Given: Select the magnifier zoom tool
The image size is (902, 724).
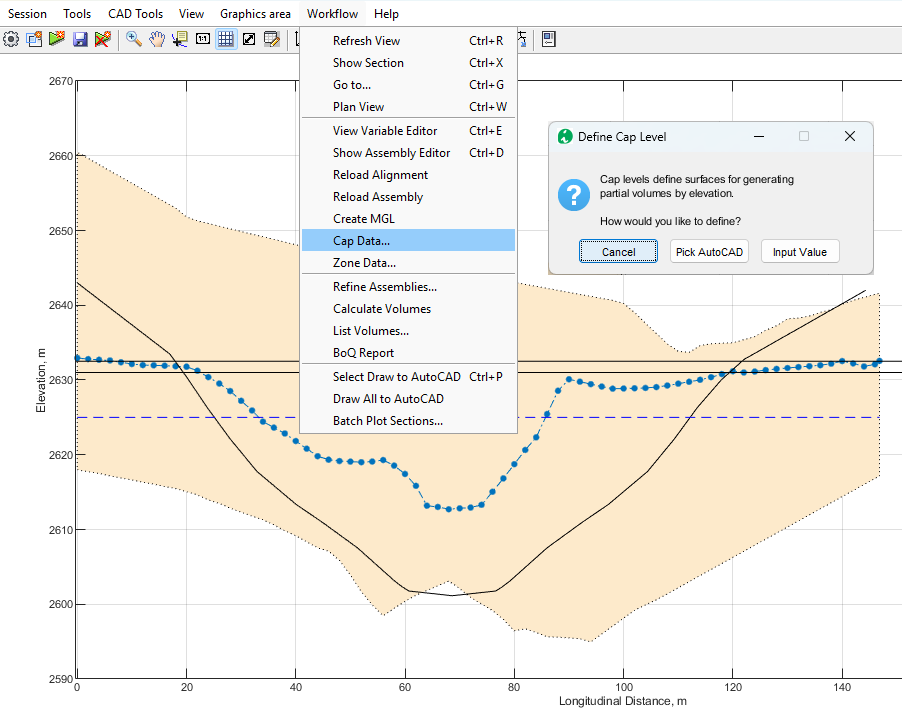Looking at the screenshot, I should point(133,40).
